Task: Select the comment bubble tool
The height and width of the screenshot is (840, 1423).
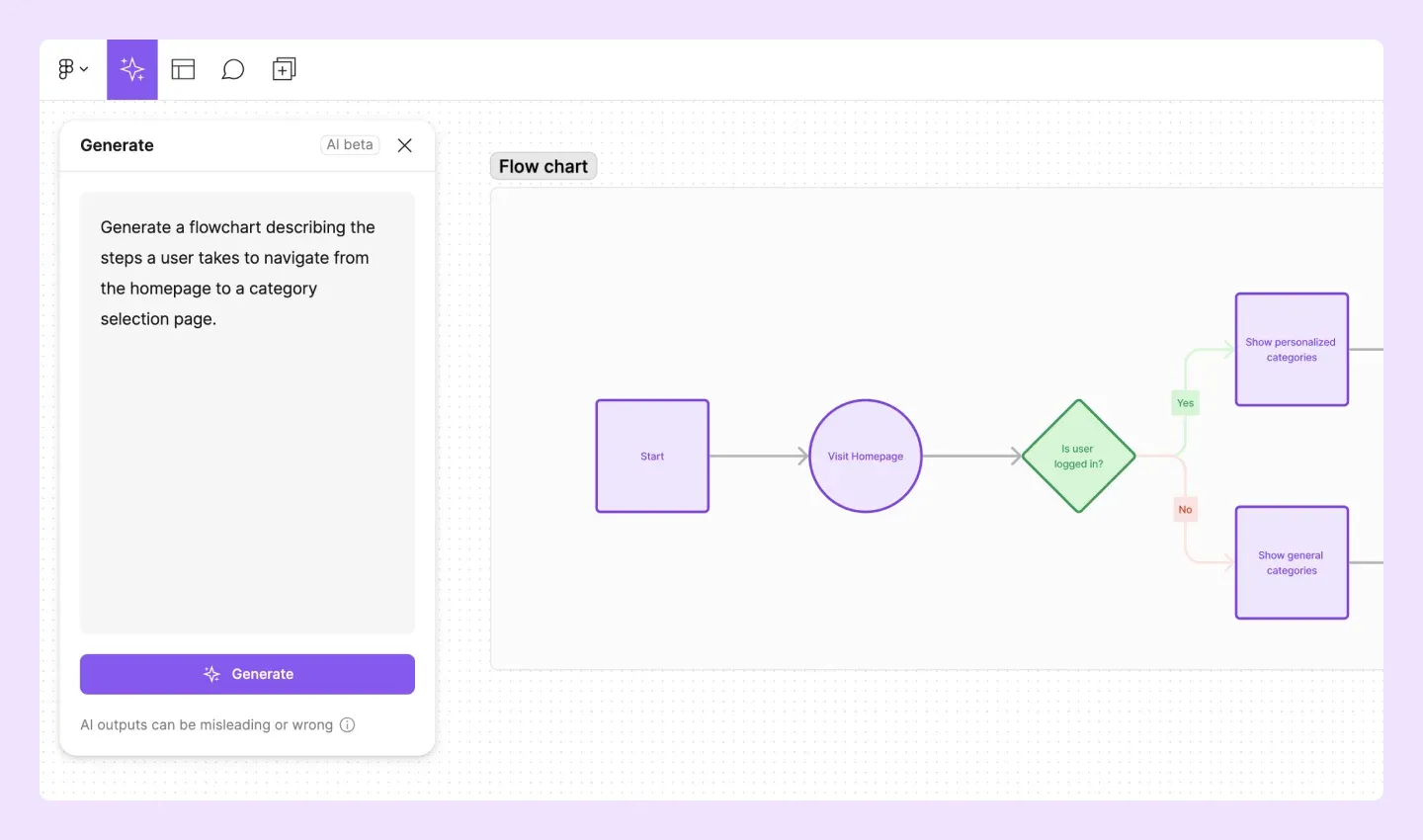Action: [233, 69]
